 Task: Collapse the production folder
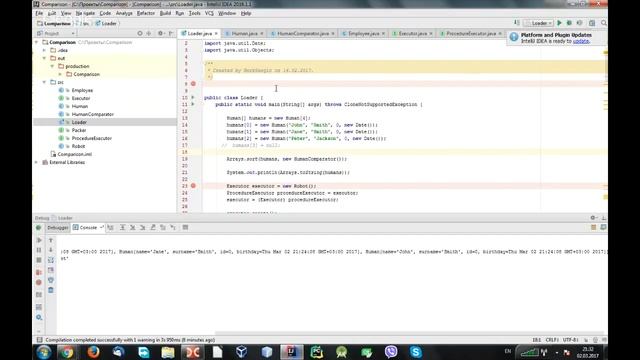click(52, 66)
